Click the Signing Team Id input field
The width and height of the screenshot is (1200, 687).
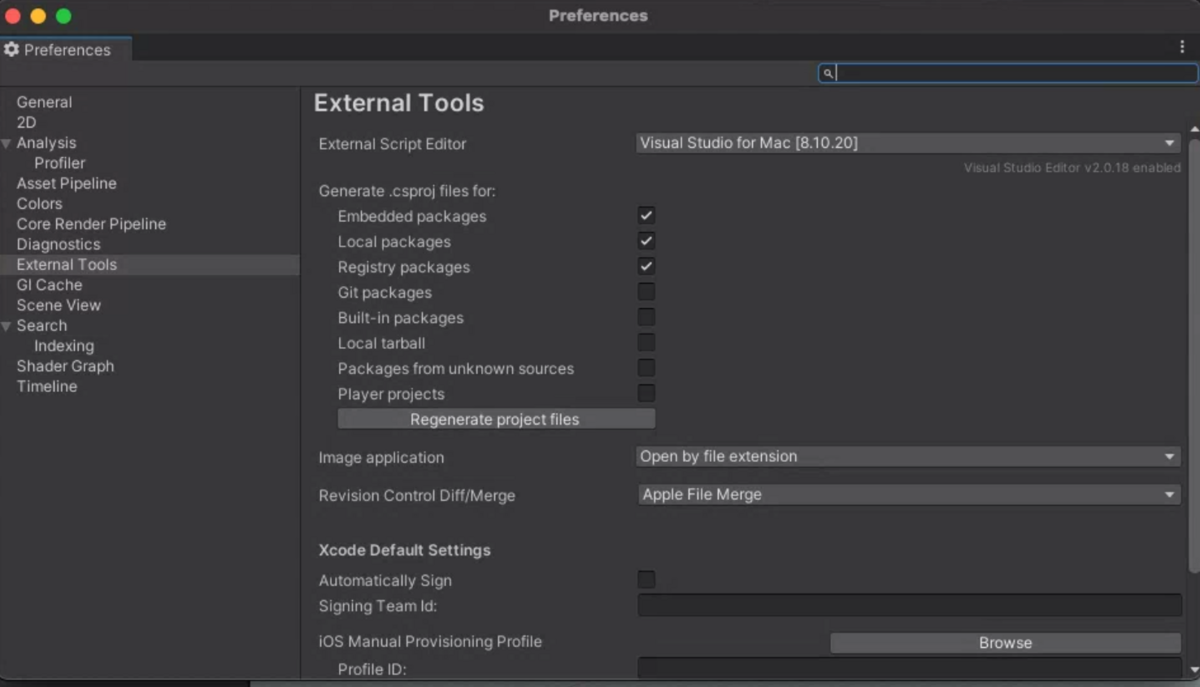tap(905, 606)
